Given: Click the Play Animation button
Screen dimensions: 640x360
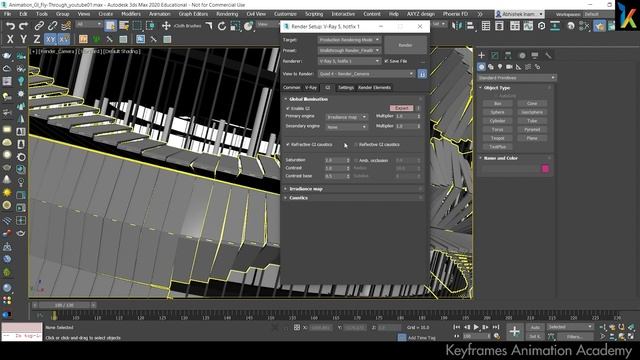Looking at the screenshot, I should [476, 327].
